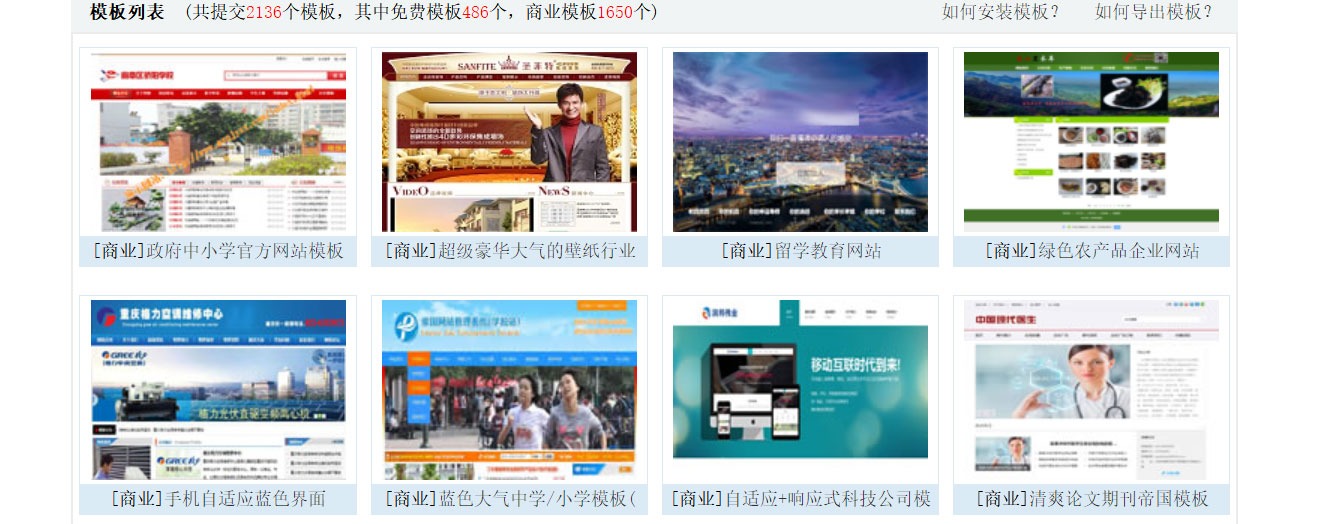Open the 自适应+响应式科技公司 template thumbnail
The image size is (1318, 524).
tap(800, 390)
